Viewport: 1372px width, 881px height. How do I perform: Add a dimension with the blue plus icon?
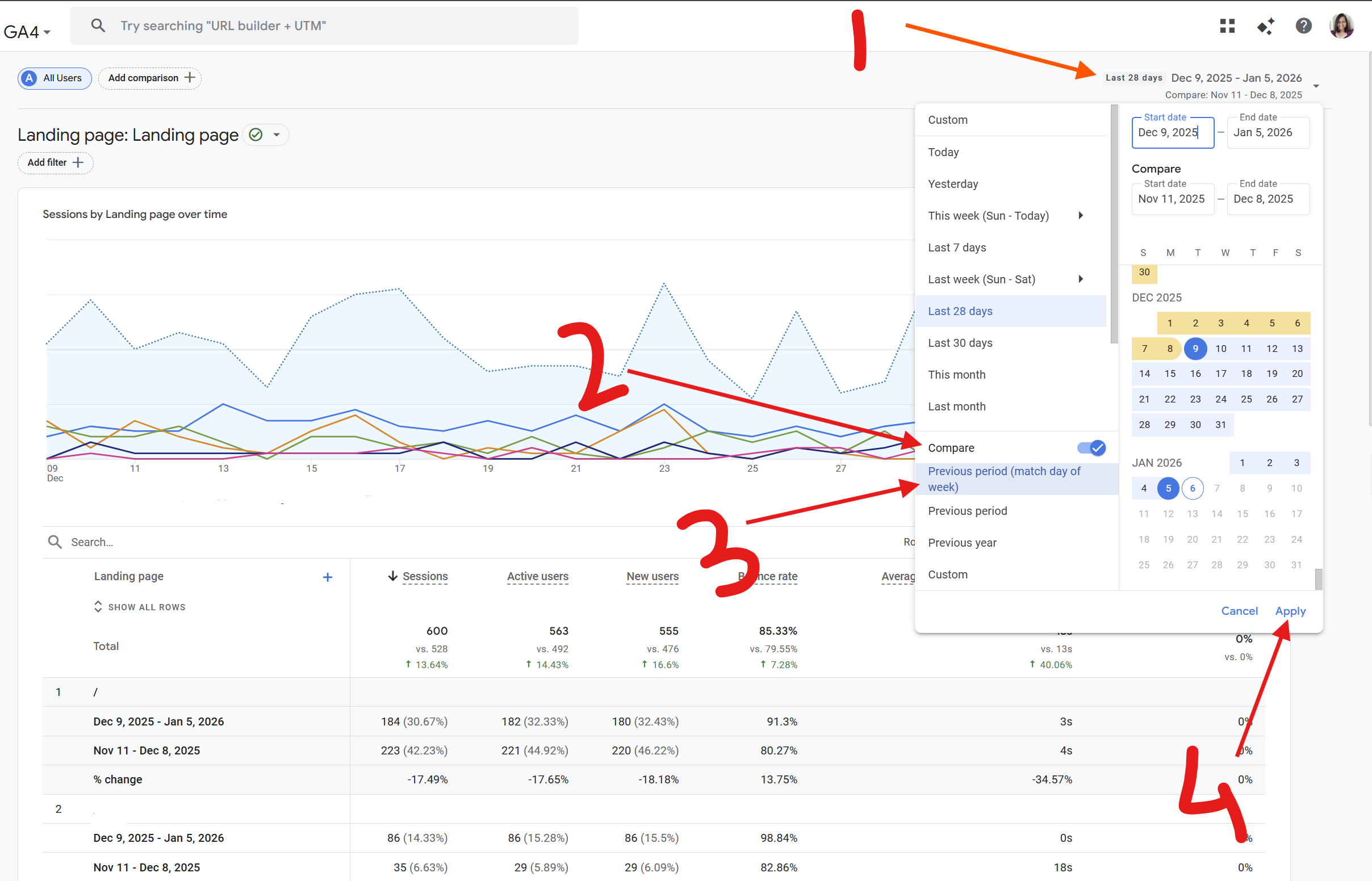[327, 577]
